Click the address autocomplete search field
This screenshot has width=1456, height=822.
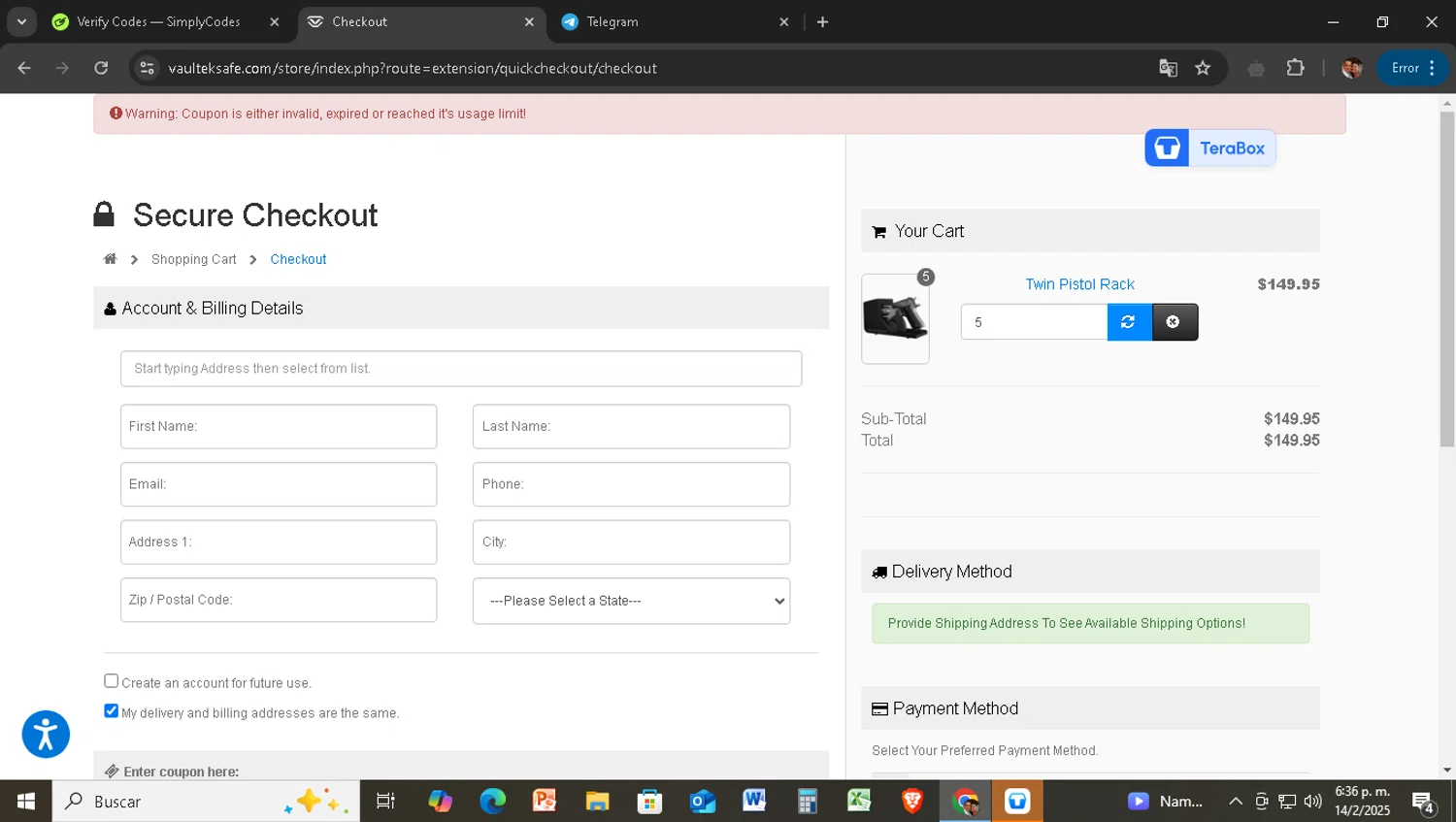pyautogui.click(x=461, y=369)
